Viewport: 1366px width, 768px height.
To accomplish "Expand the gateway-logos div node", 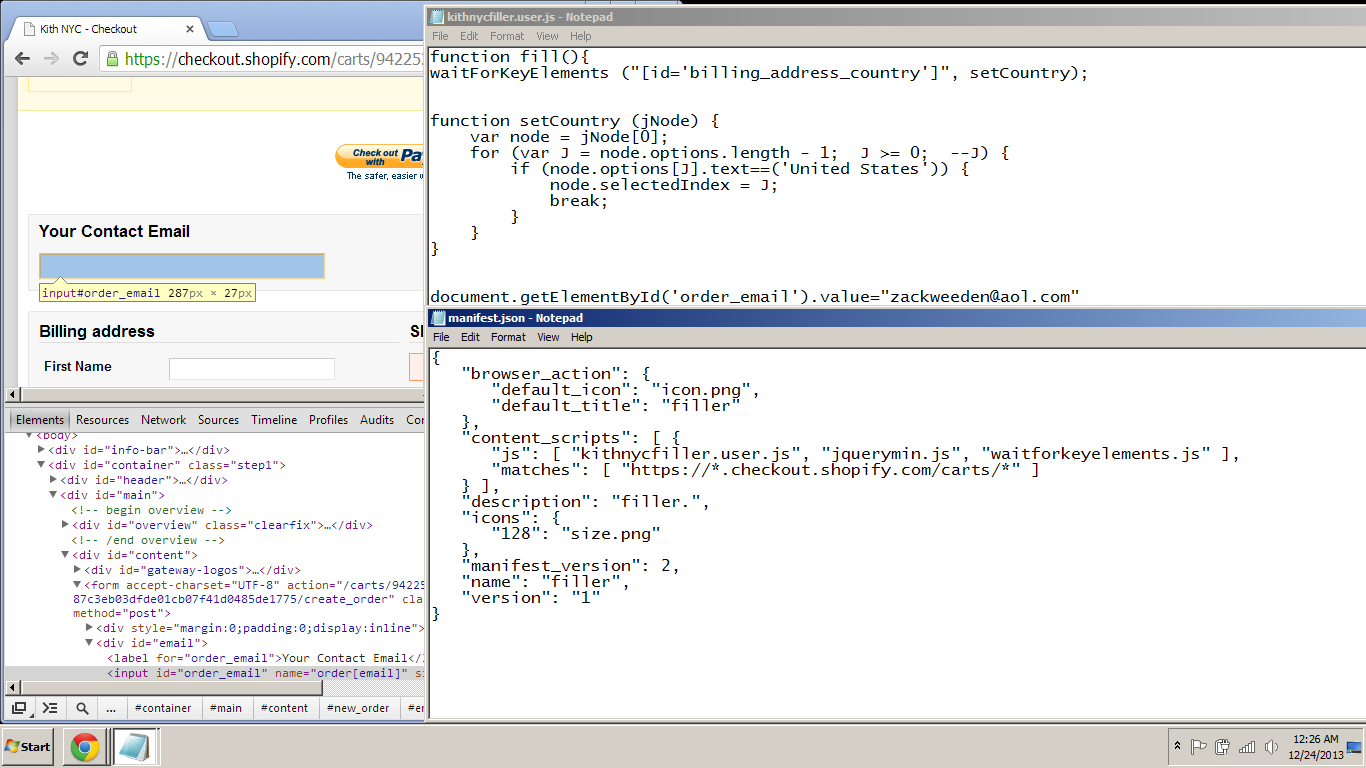I will 77,570.
